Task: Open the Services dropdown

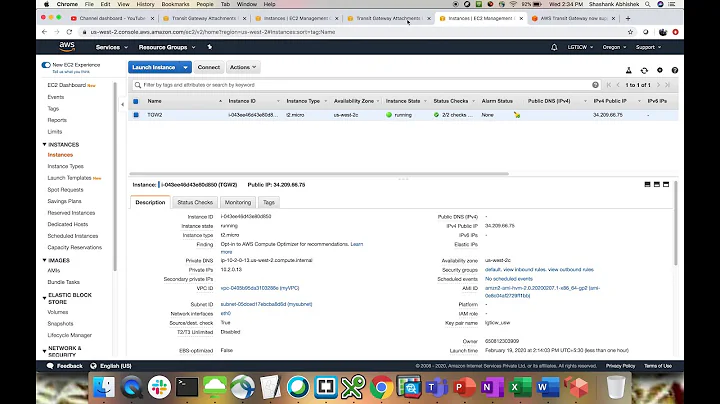Action: tap(112, 47)
